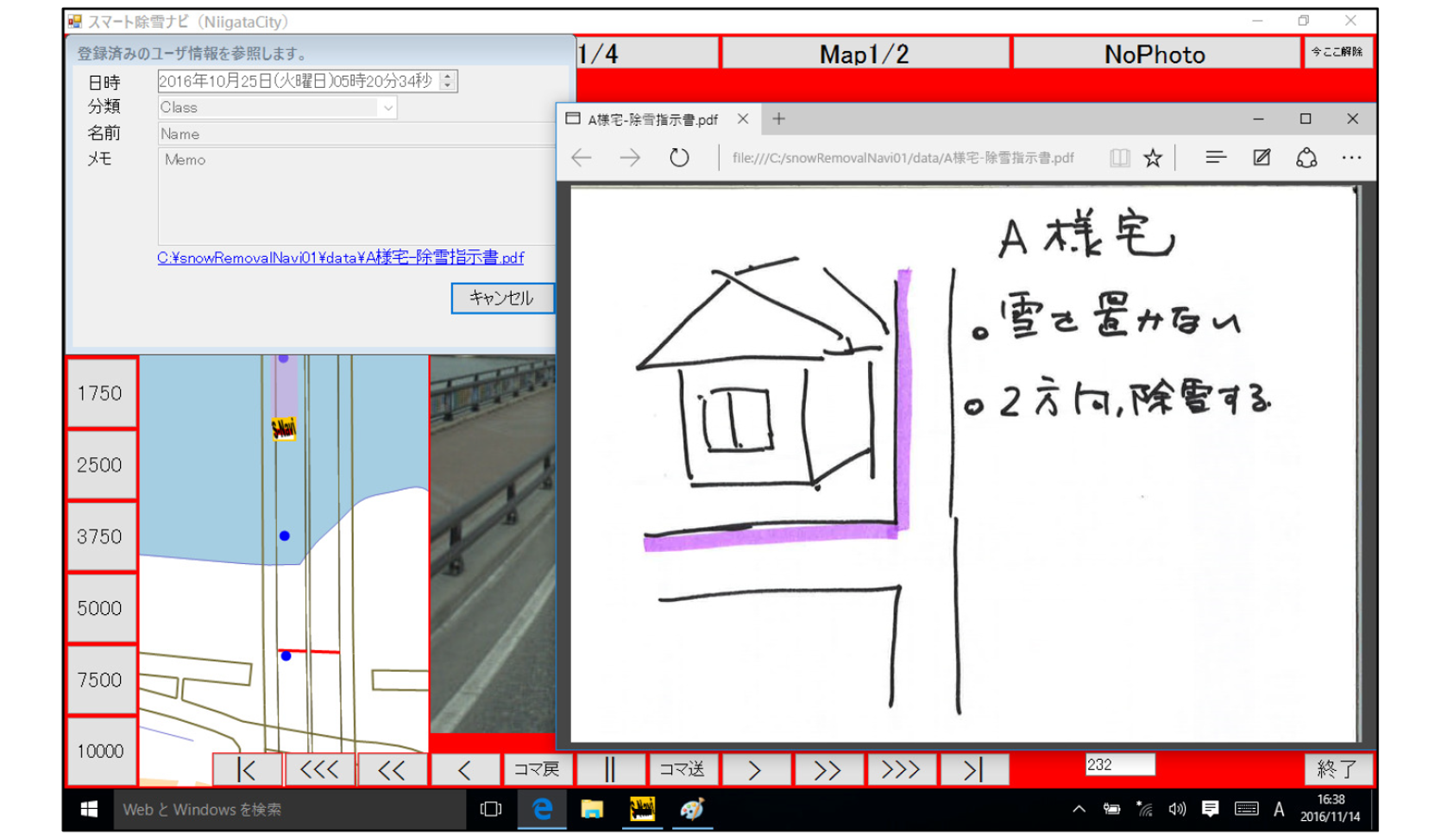Click the road photo thumbnail
Image resolution: width=1441 pixels, height=840 pixels.
(493, 543)
